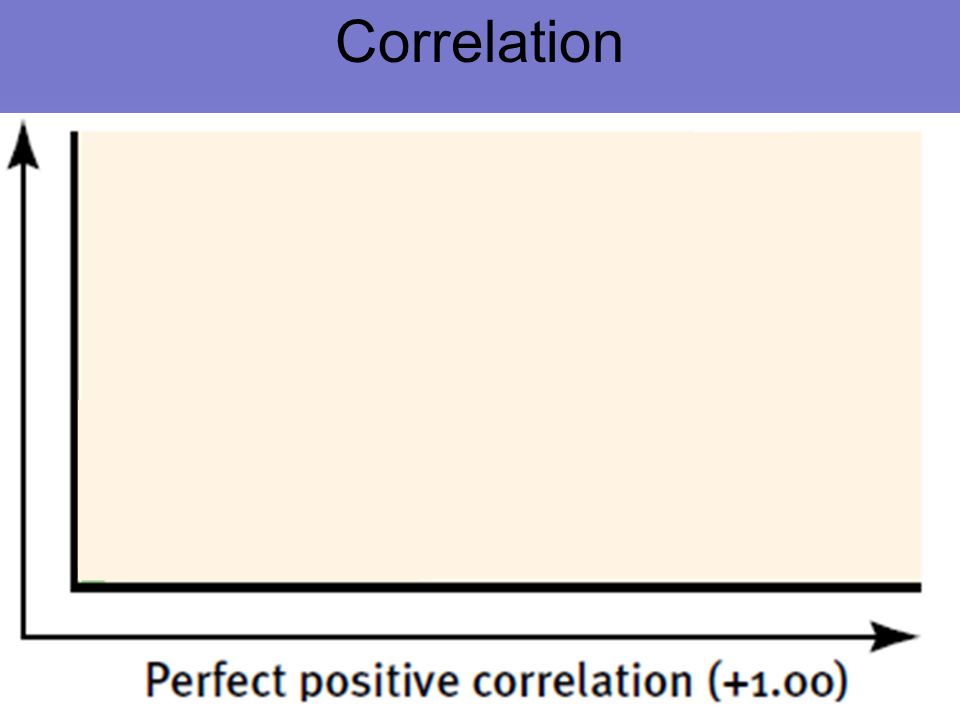Click the rightward arrowhead of the horizontal axis
Screen dimensions: 960x720
(x=894, y=637)
